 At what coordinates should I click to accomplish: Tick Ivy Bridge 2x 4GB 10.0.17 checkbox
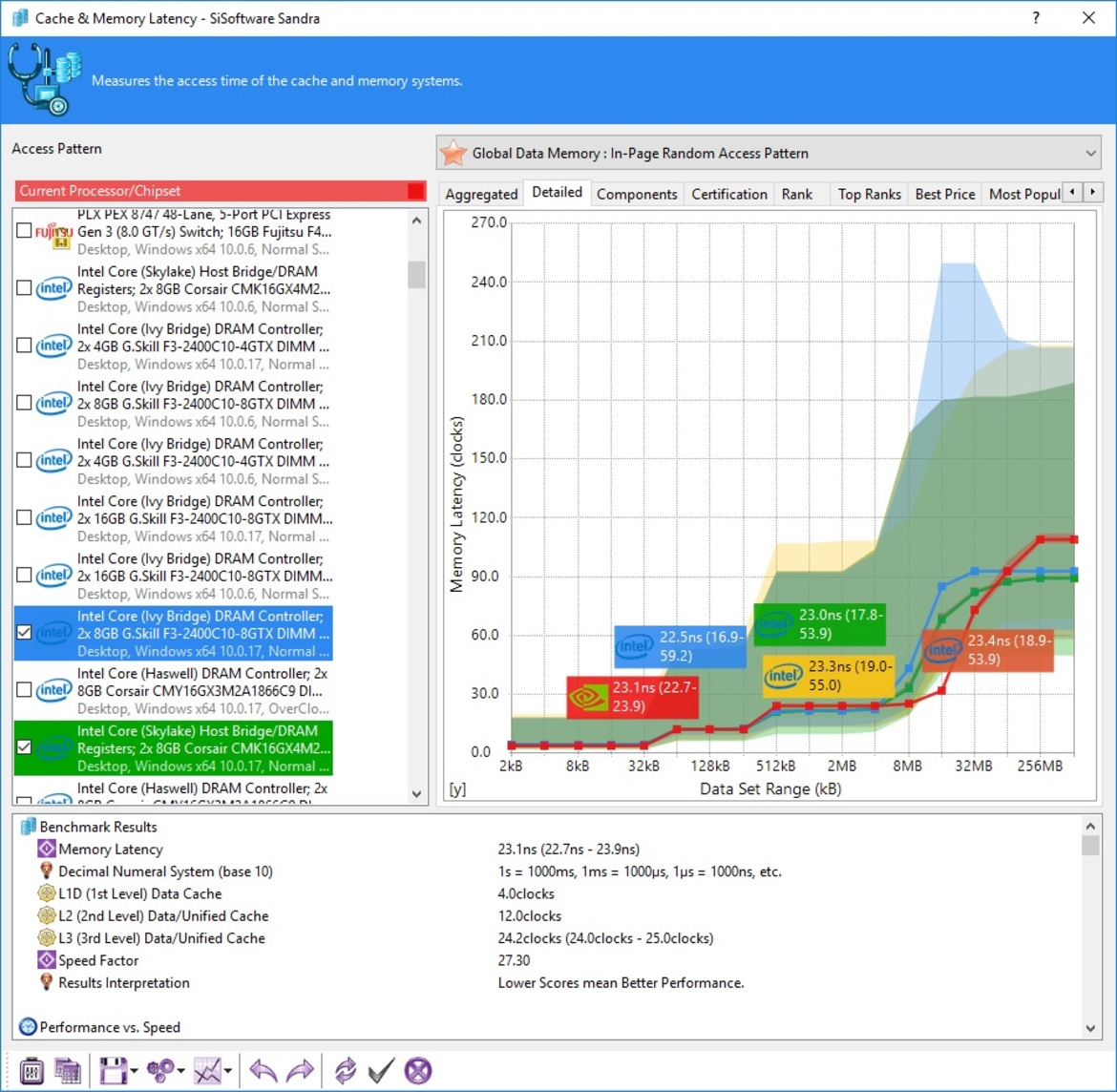[x=24, y=346]
